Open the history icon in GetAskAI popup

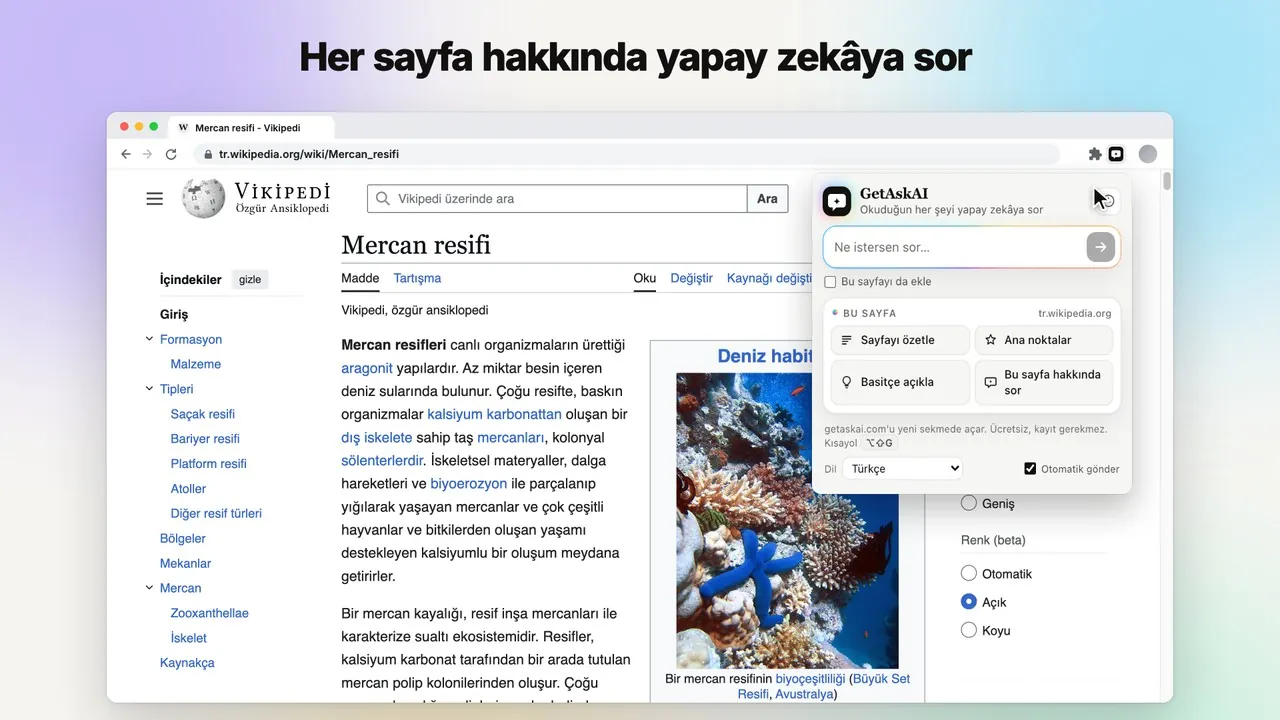1107,201
